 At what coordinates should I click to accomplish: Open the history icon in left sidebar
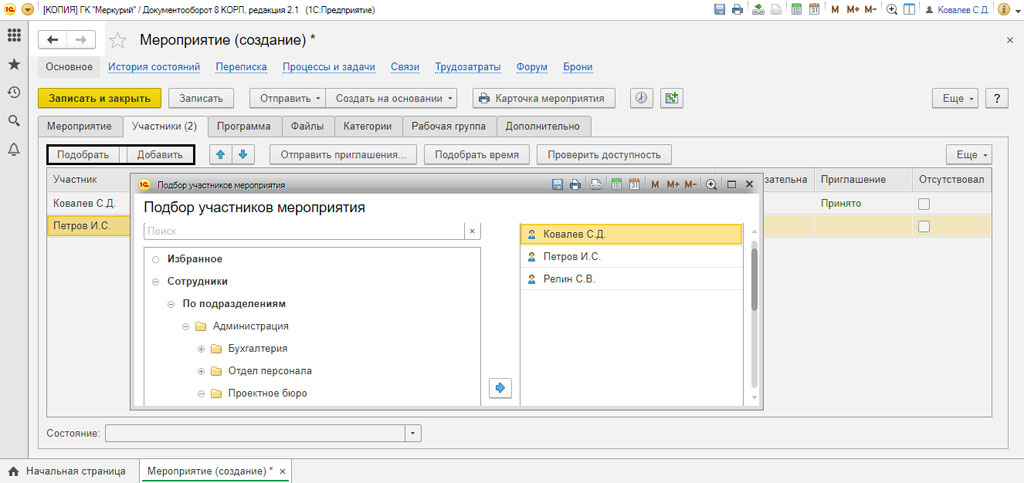[14, 92]
